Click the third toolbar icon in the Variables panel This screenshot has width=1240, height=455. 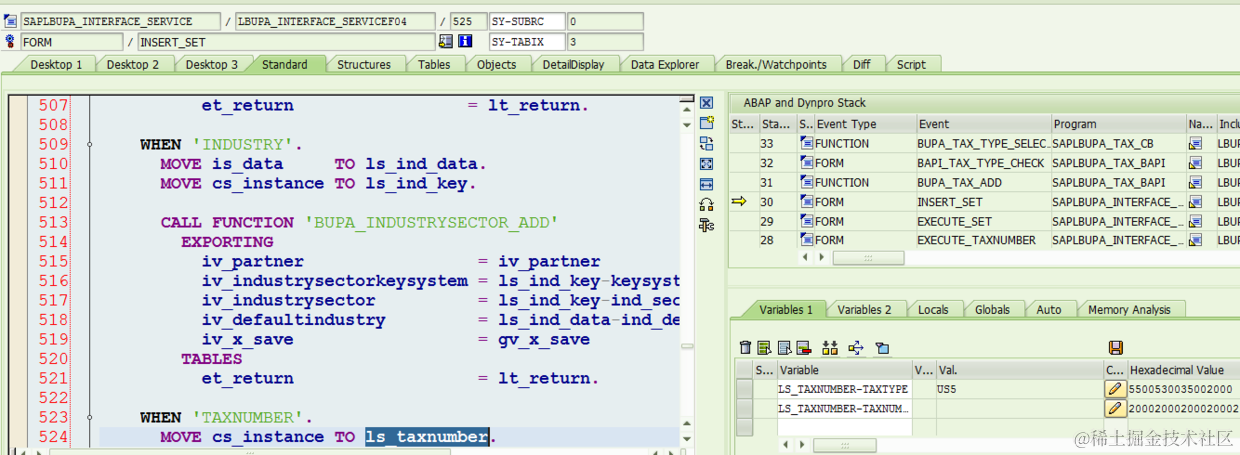click(x=784, y=348)
